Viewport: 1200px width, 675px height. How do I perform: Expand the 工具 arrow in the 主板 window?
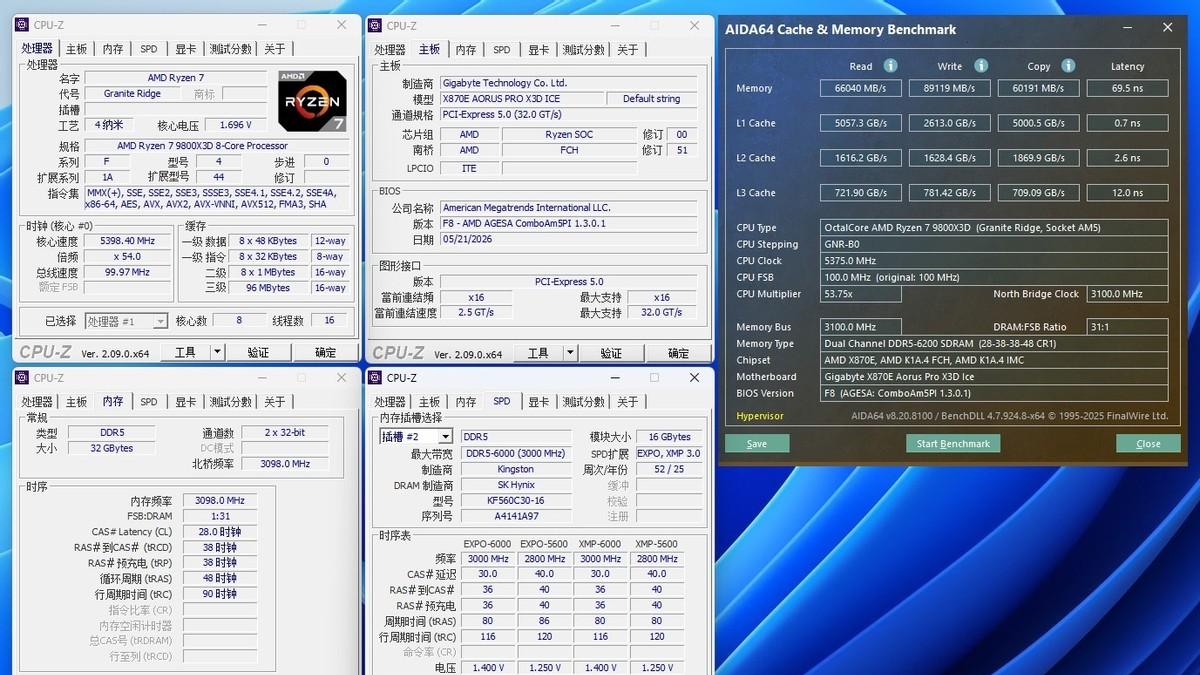pyautogui.click(x=570, y=352)
